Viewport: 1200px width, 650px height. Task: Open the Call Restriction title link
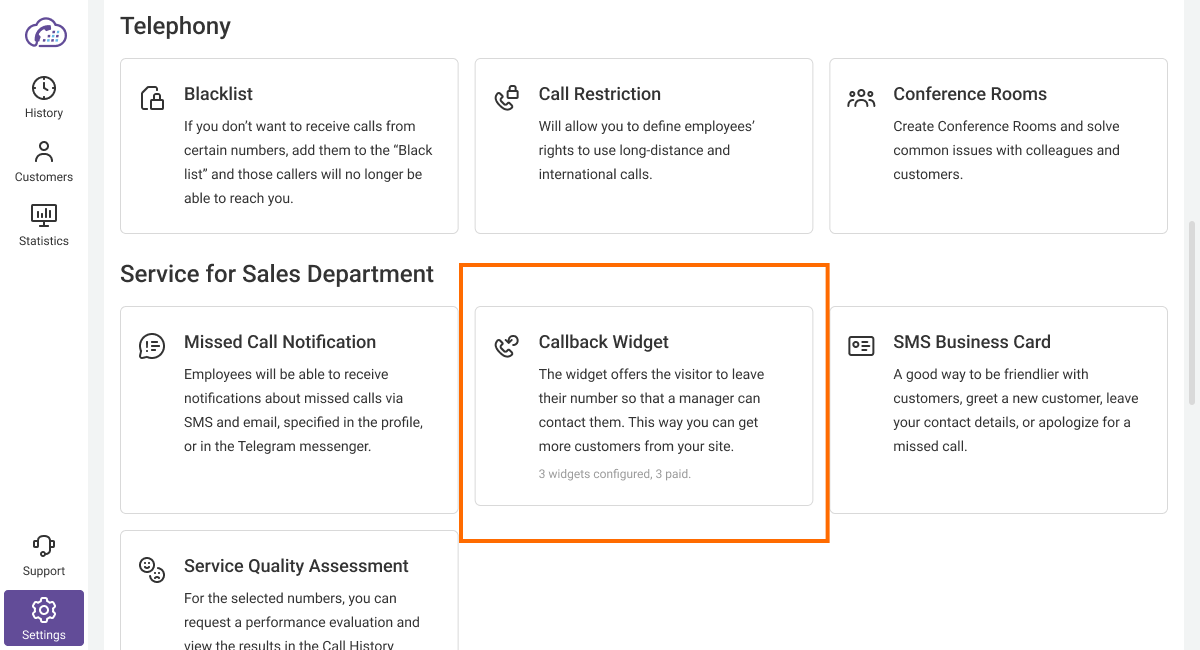(x=599, y=94)
